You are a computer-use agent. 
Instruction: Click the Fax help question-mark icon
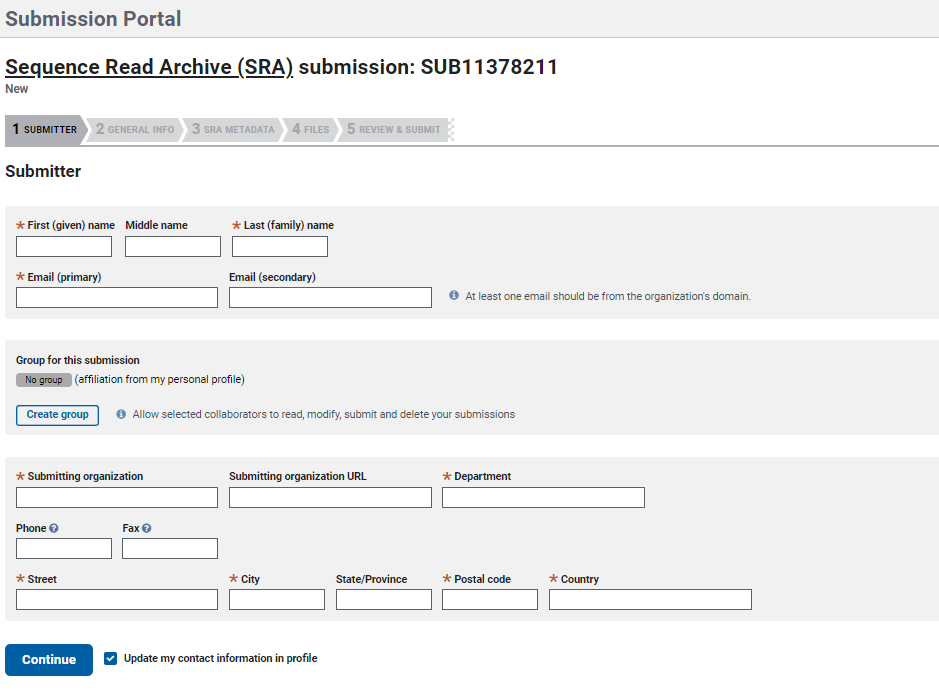pos(147,528)
